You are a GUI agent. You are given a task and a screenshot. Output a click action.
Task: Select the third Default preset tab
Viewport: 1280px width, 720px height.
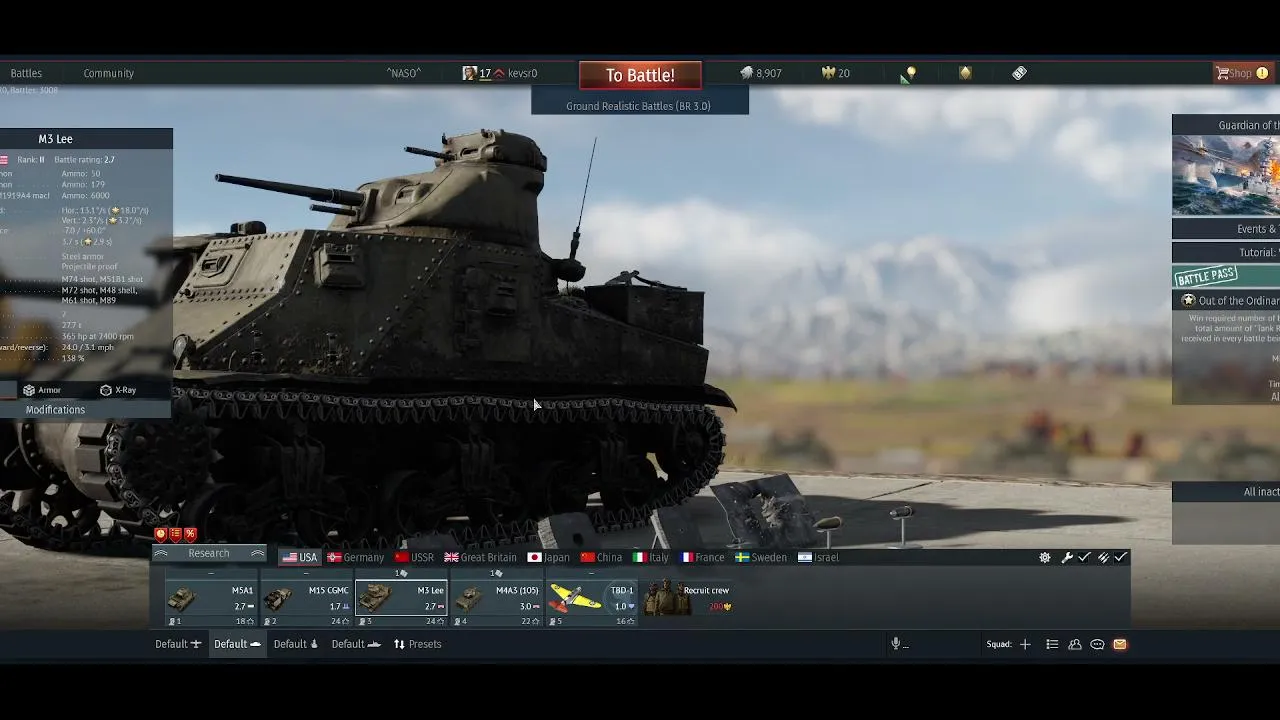point(296,644)
